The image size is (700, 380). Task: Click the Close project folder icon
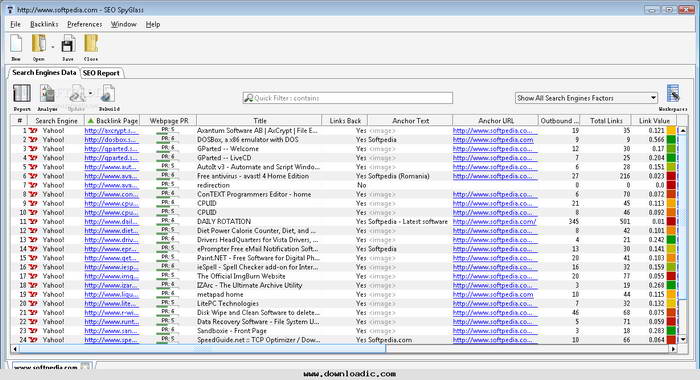pos(91,44)
